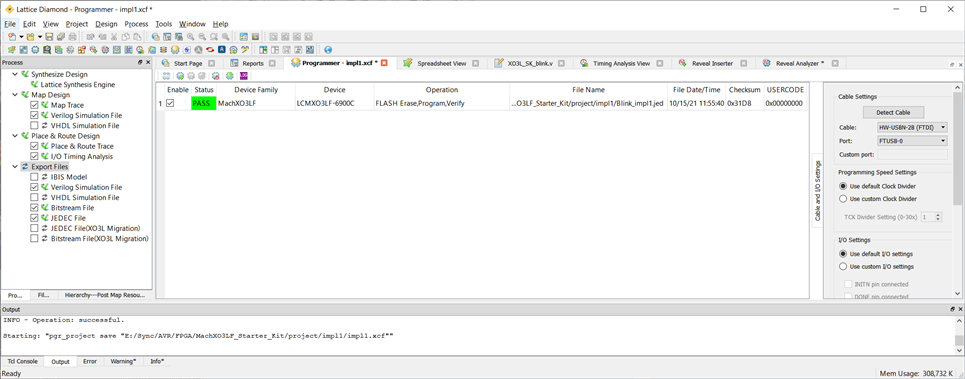Click the blue 'A' simulator icon in toolbar
Image resolution: width=965 pixels, height=379 pixels.
pos(222,50)
